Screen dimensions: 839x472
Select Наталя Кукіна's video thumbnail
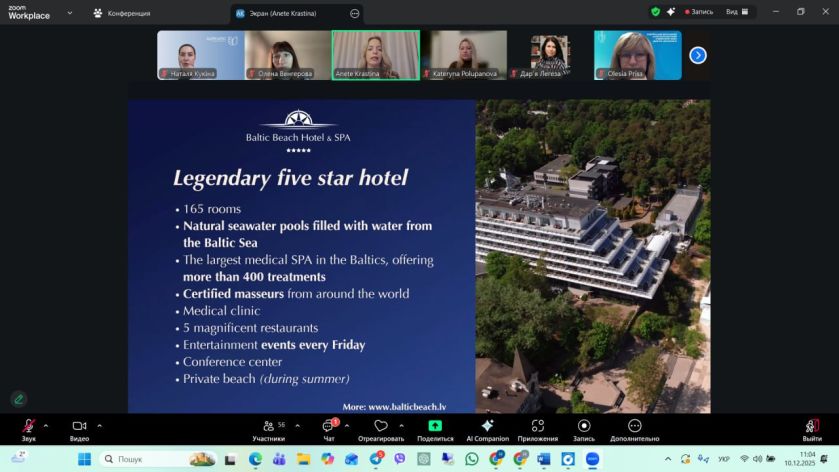[201, 55]
